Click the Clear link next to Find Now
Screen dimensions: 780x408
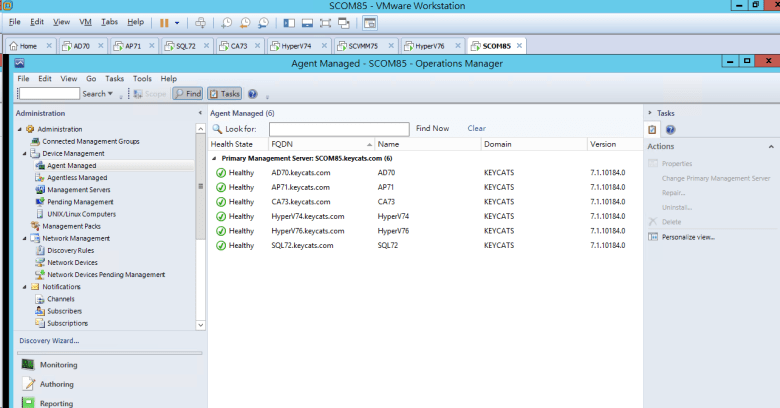[x=476, y=129]
